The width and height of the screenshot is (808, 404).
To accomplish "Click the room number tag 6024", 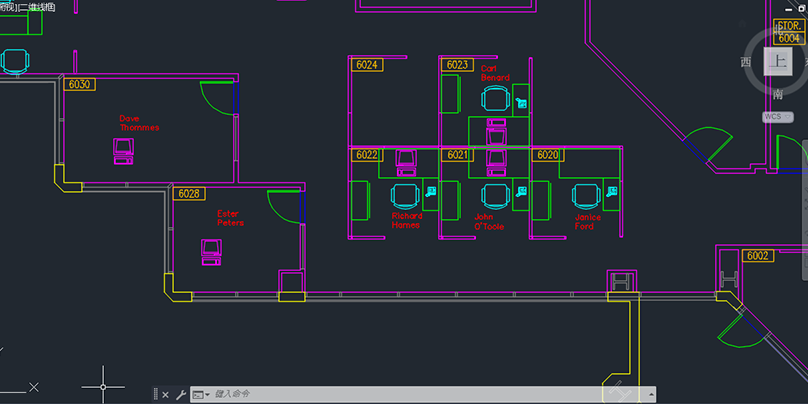I will (x=367, y=65).
